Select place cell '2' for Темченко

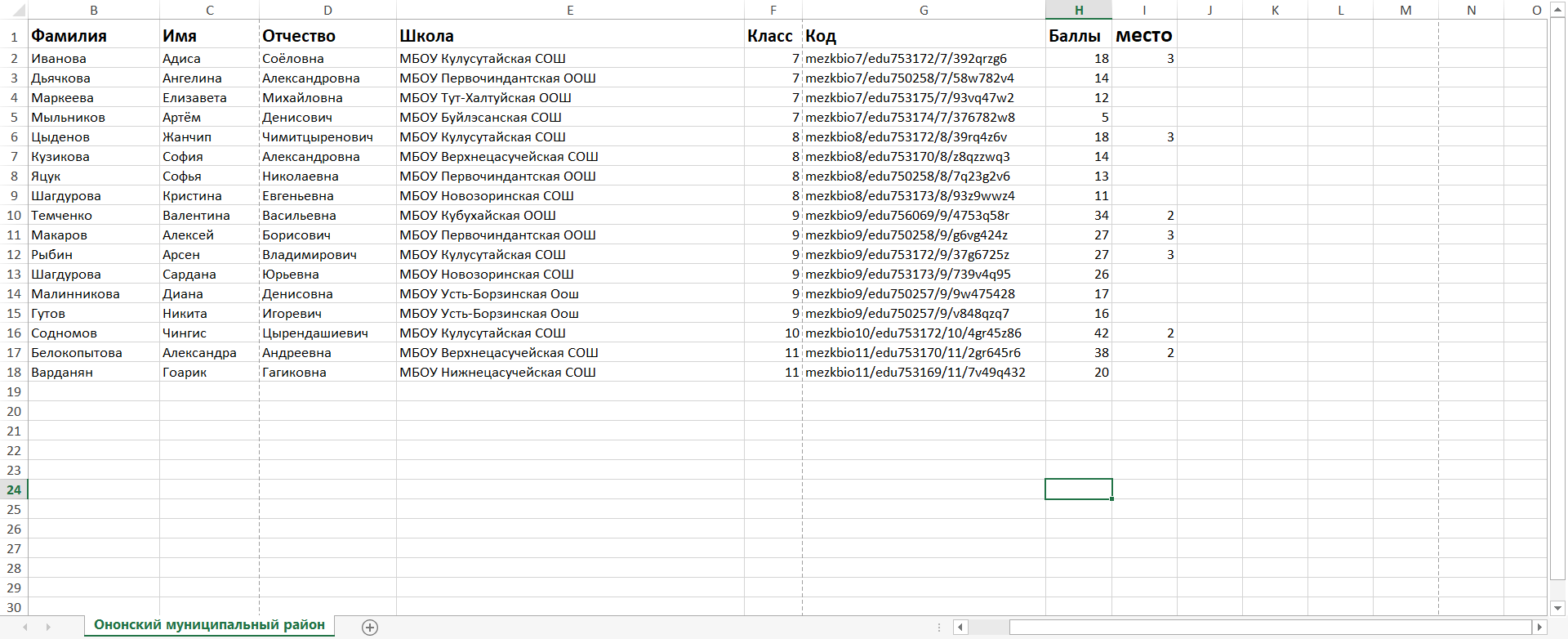(x=1144, y=215)
